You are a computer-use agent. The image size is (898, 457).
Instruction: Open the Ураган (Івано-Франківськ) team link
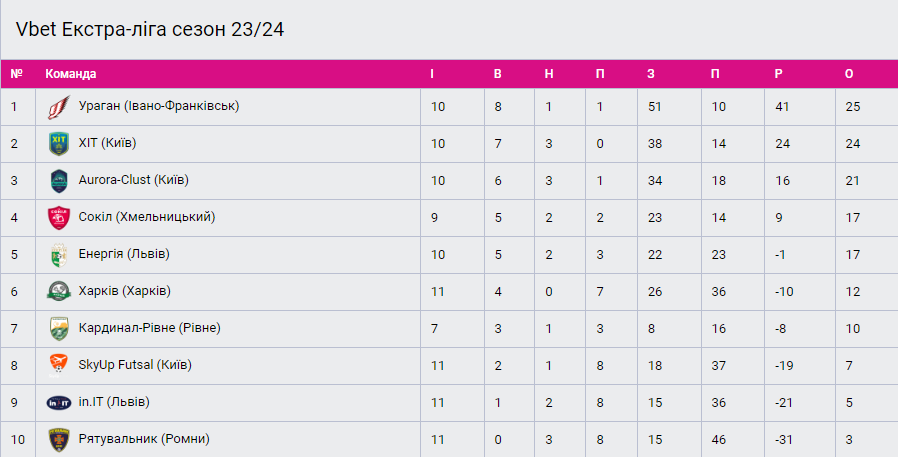coord(158,105)
